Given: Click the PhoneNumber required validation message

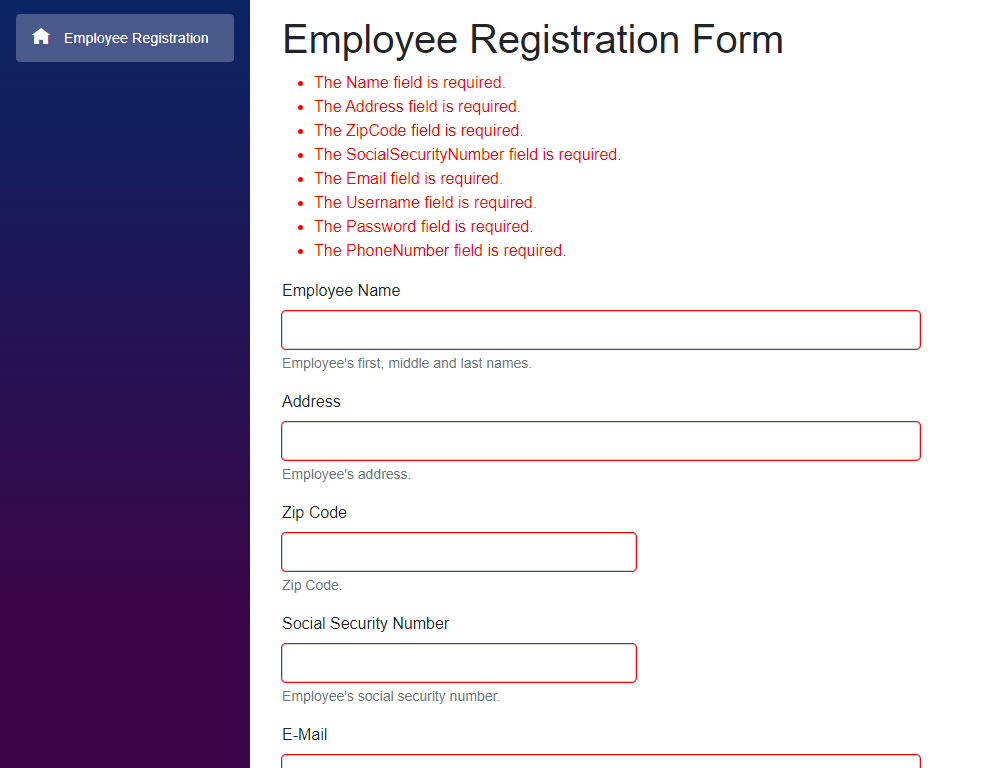Looking at the screenshot, I should (440, 251).
